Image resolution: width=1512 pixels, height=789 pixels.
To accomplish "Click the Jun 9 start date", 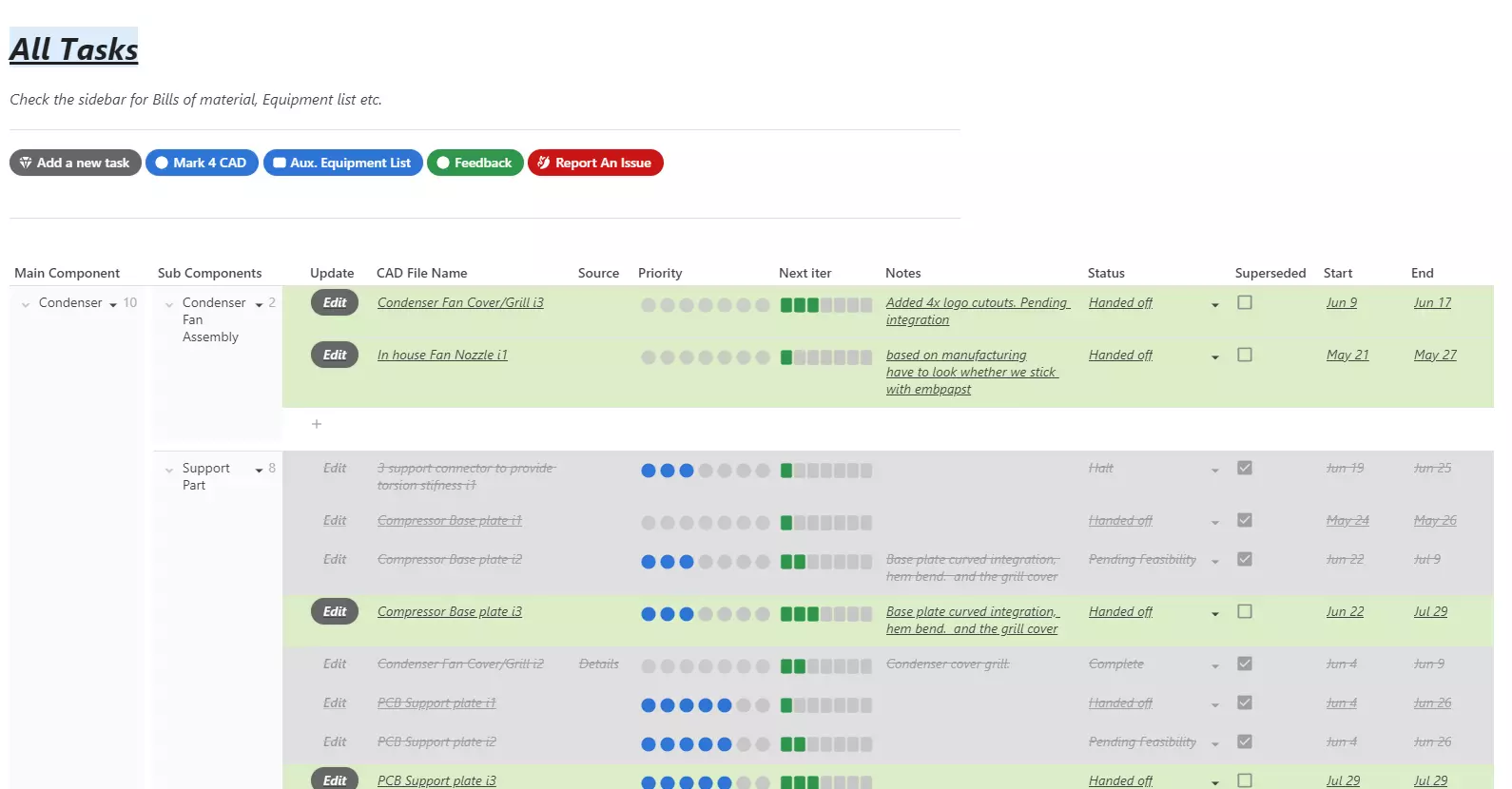I will tap(1341, 302).
